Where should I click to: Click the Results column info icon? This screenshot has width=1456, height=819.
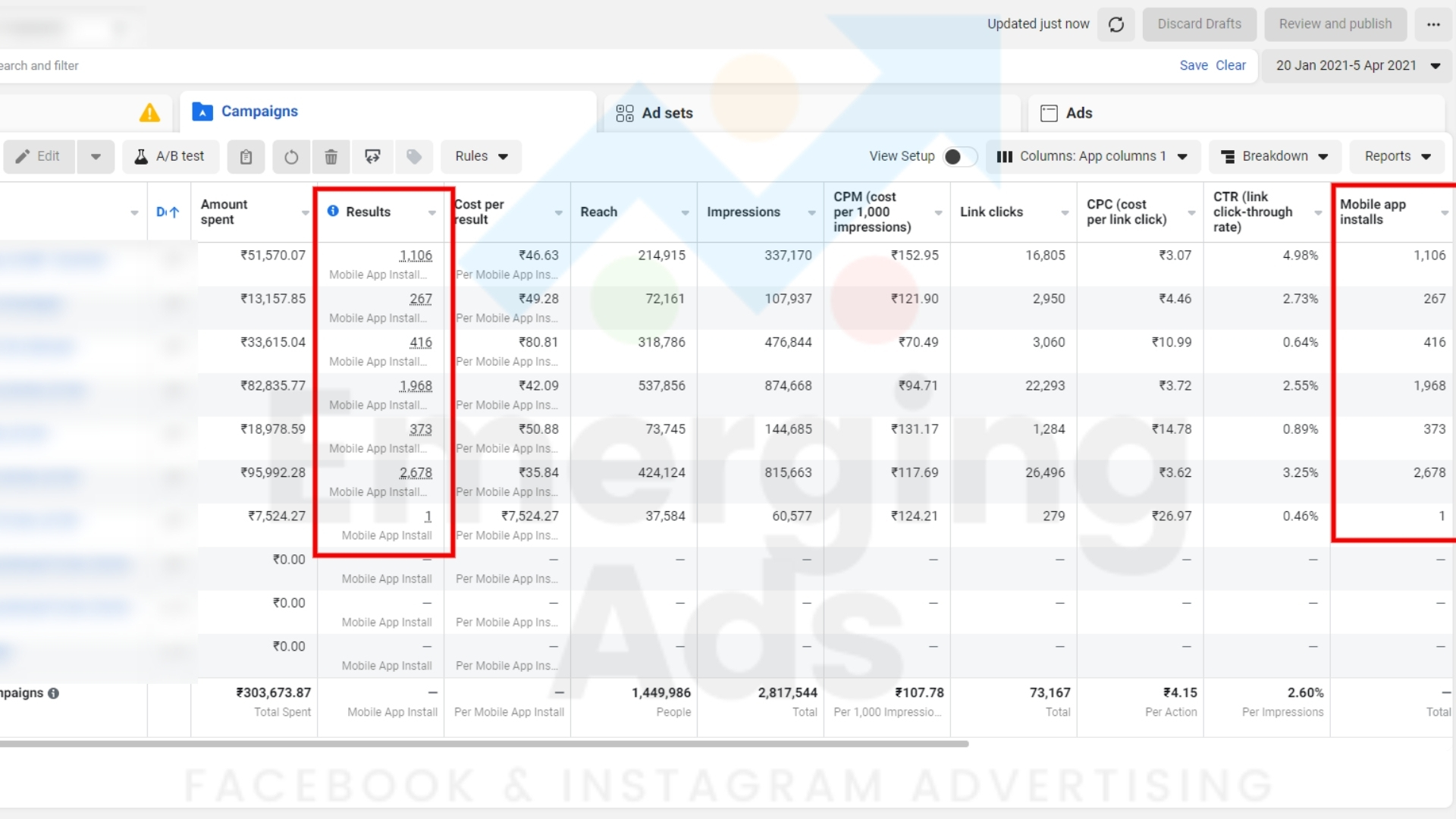(x=333, y=212)
